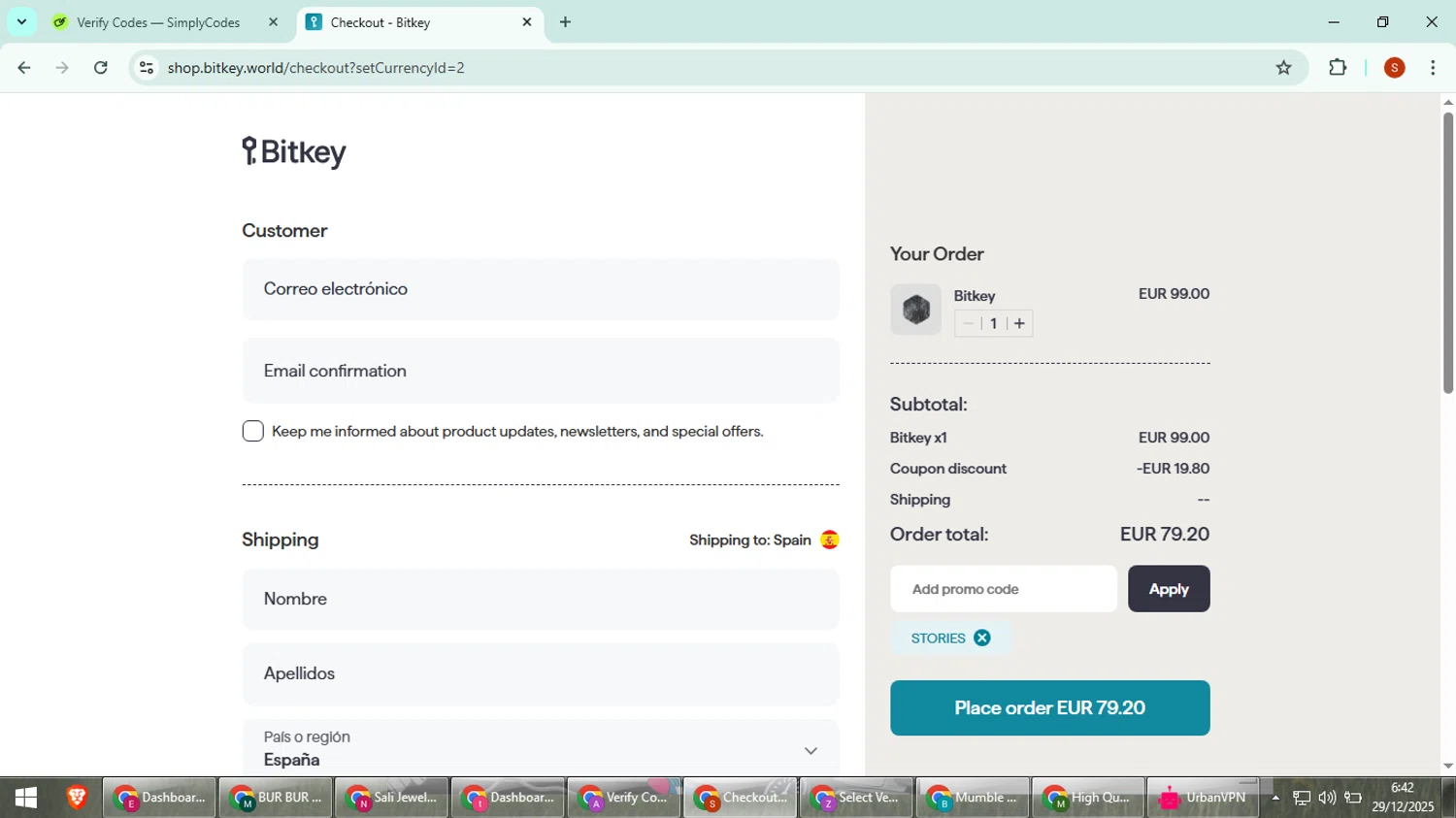
Task: Open the Windows Start menu
Action: tap(26, 798)
